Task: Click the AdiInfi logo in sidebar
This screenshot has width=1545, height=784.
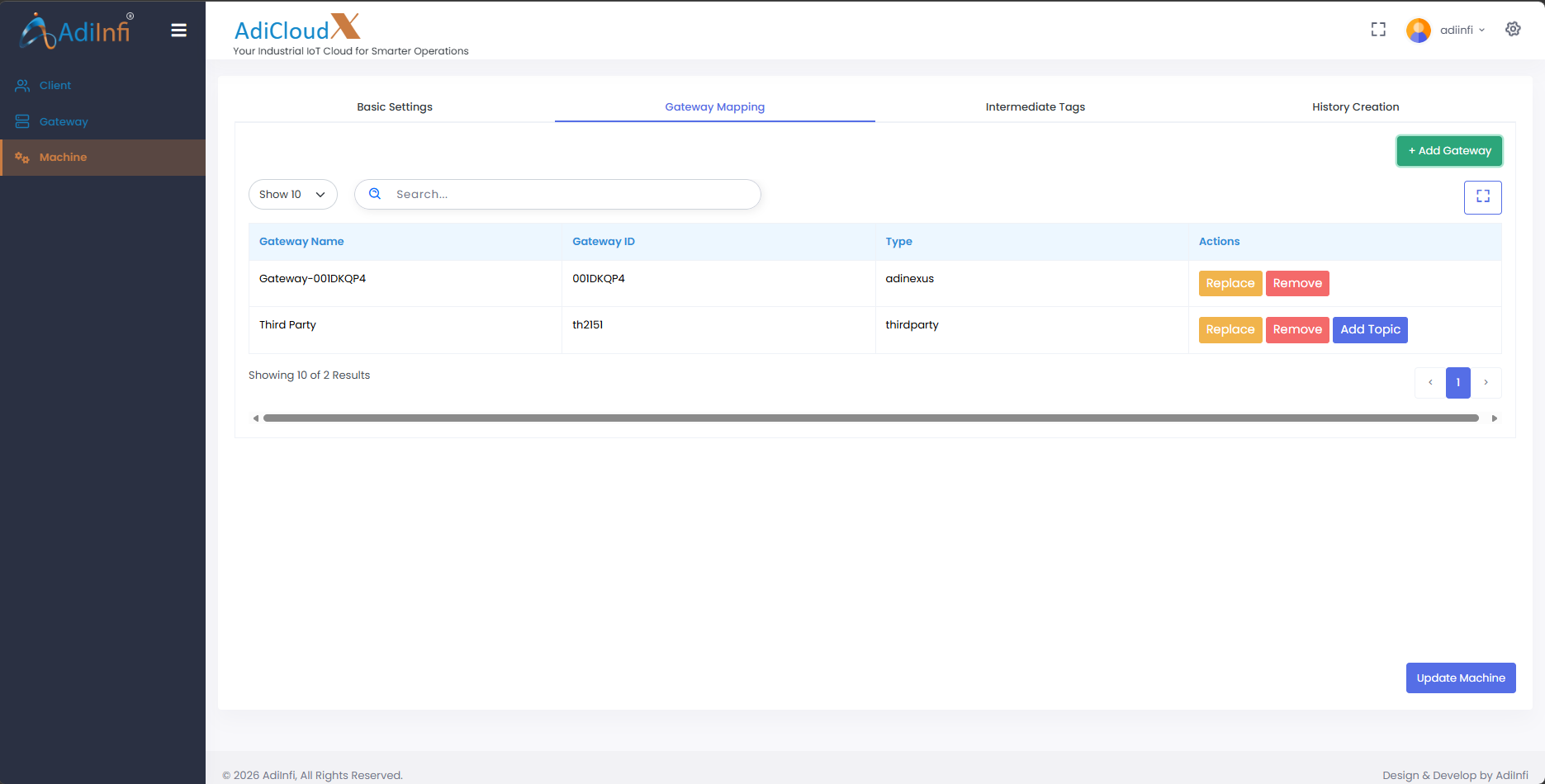Action: 77,31
